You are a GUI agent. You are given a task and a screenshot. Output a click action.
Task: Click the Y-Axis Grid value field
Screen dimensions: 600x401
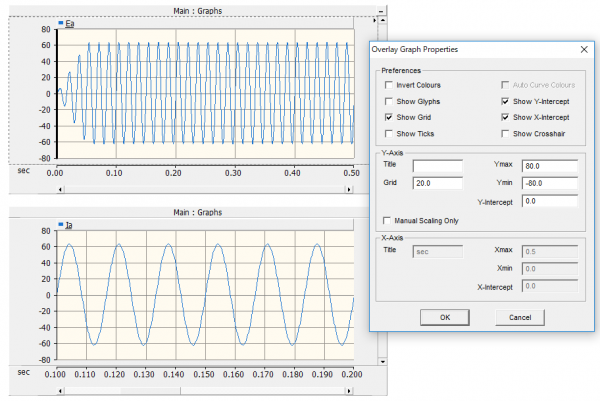[x=437, y=184]
